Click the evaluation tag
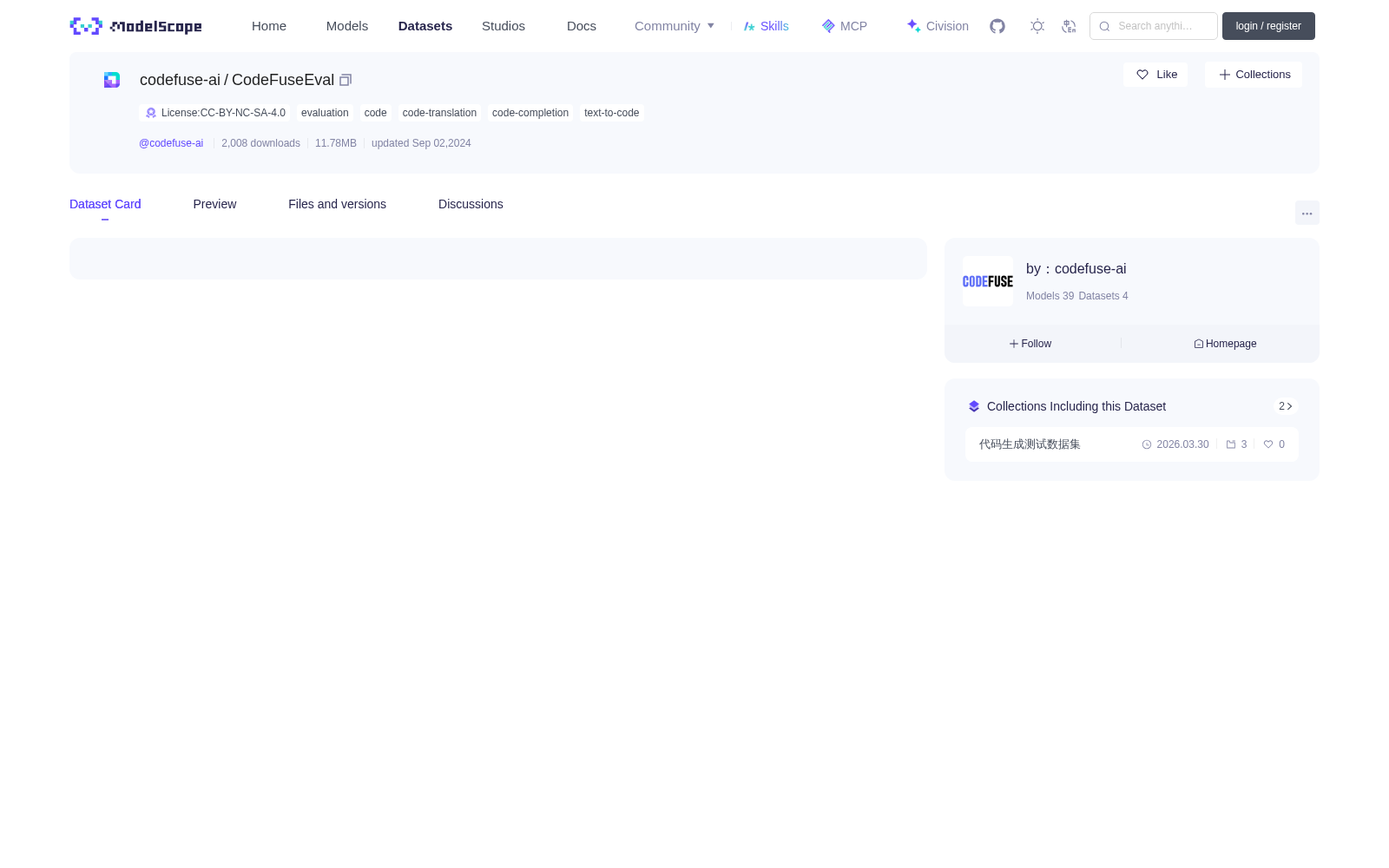1389x868 pixels. click(x=325, y=113)
